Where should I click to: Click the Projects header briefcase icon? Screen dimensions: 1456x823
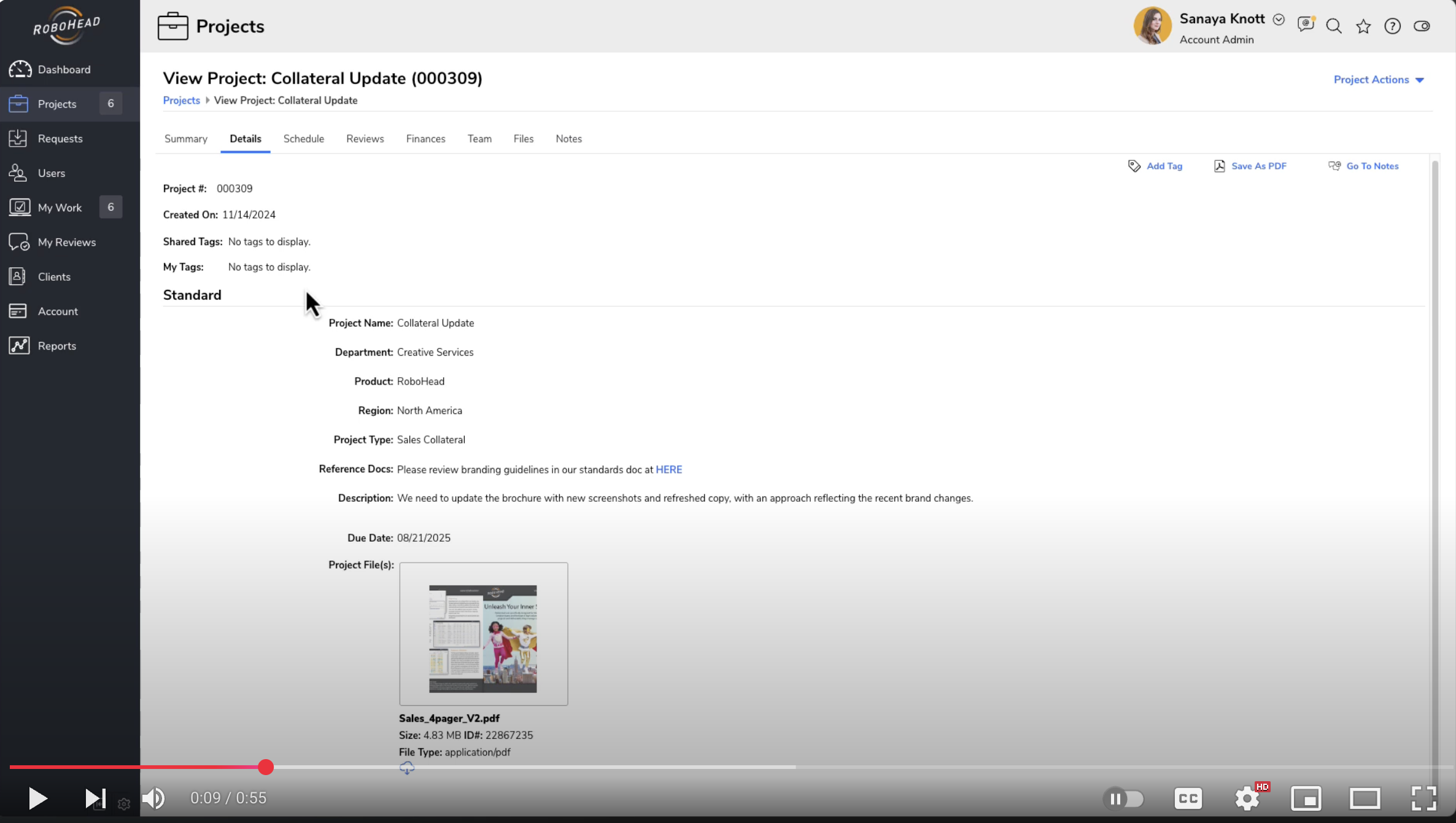pyautogui.click(x=173, y=26)
